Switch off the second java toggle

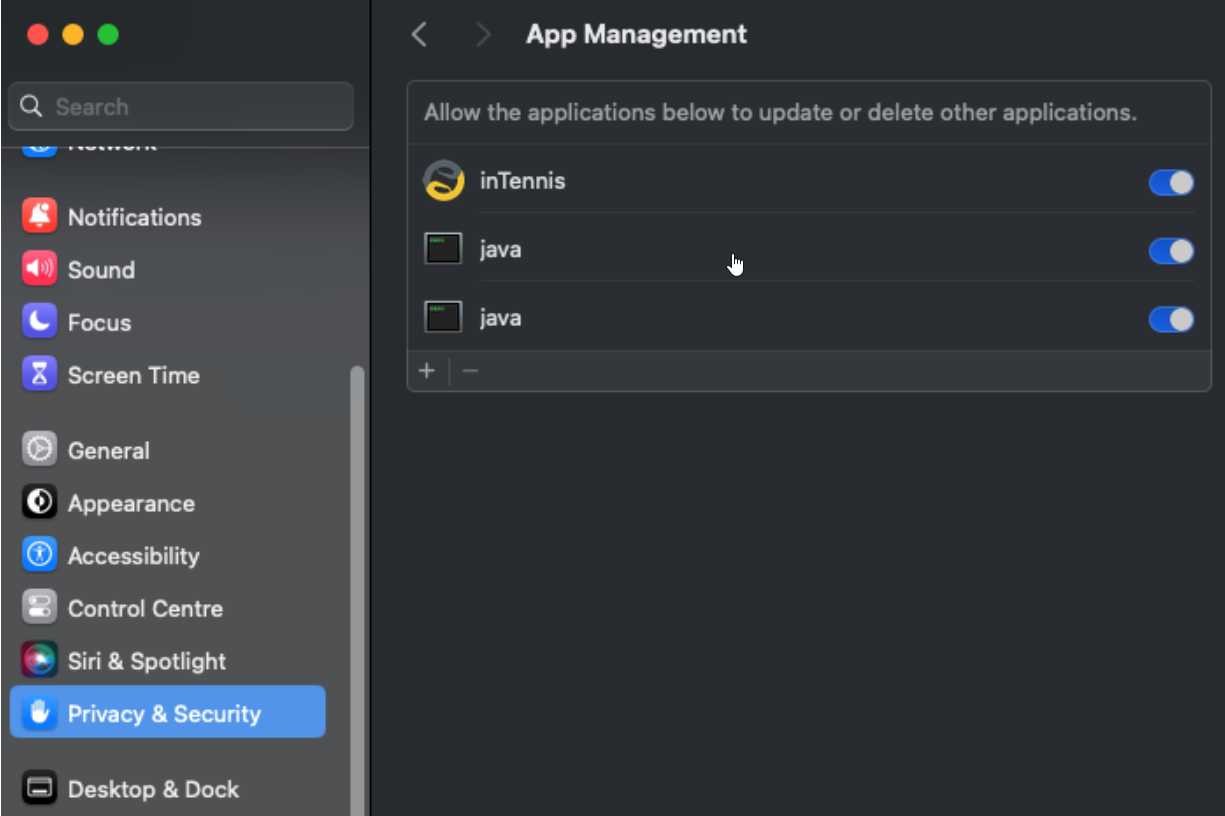pos(1171,319)
